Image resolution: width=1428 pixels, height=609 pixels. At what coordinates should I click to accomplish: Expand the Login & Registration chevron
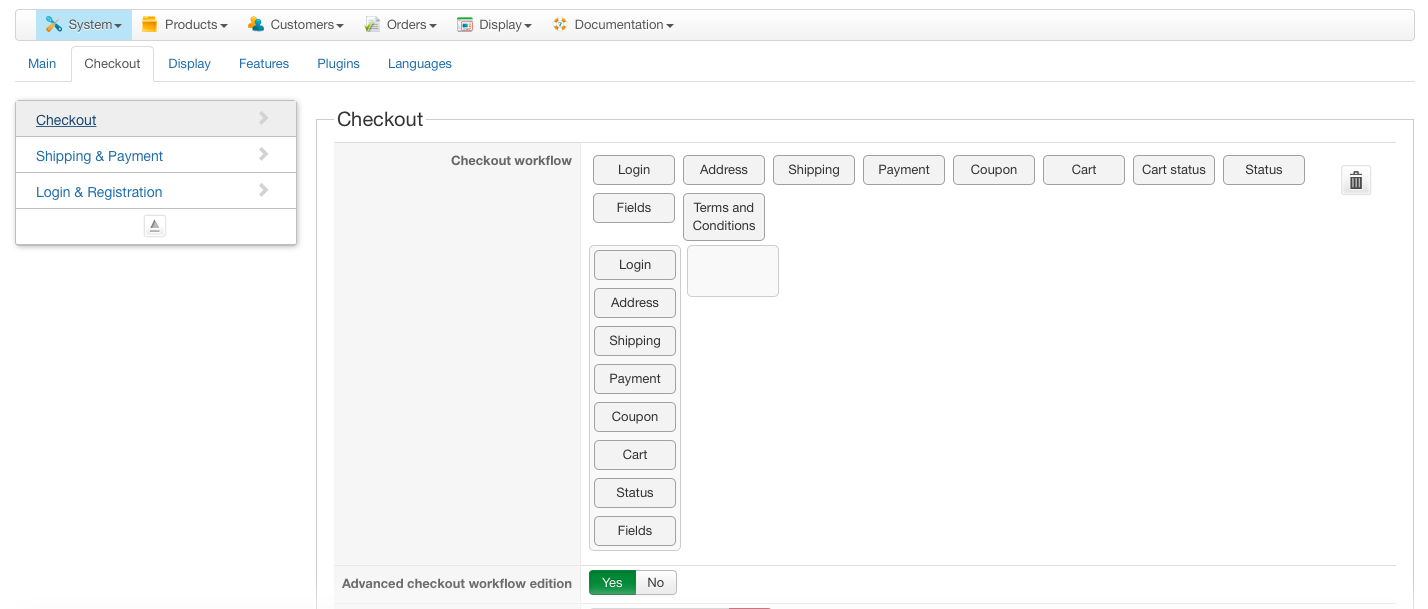(x=264, y=190)
